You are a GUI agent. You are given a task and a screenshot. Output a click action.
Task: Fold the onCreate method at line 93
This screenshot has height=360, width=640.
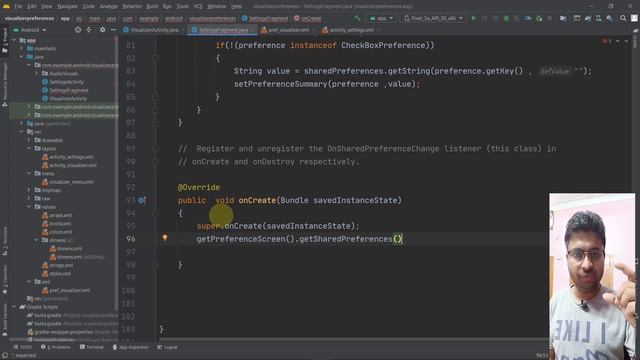(x=156, y=213)
